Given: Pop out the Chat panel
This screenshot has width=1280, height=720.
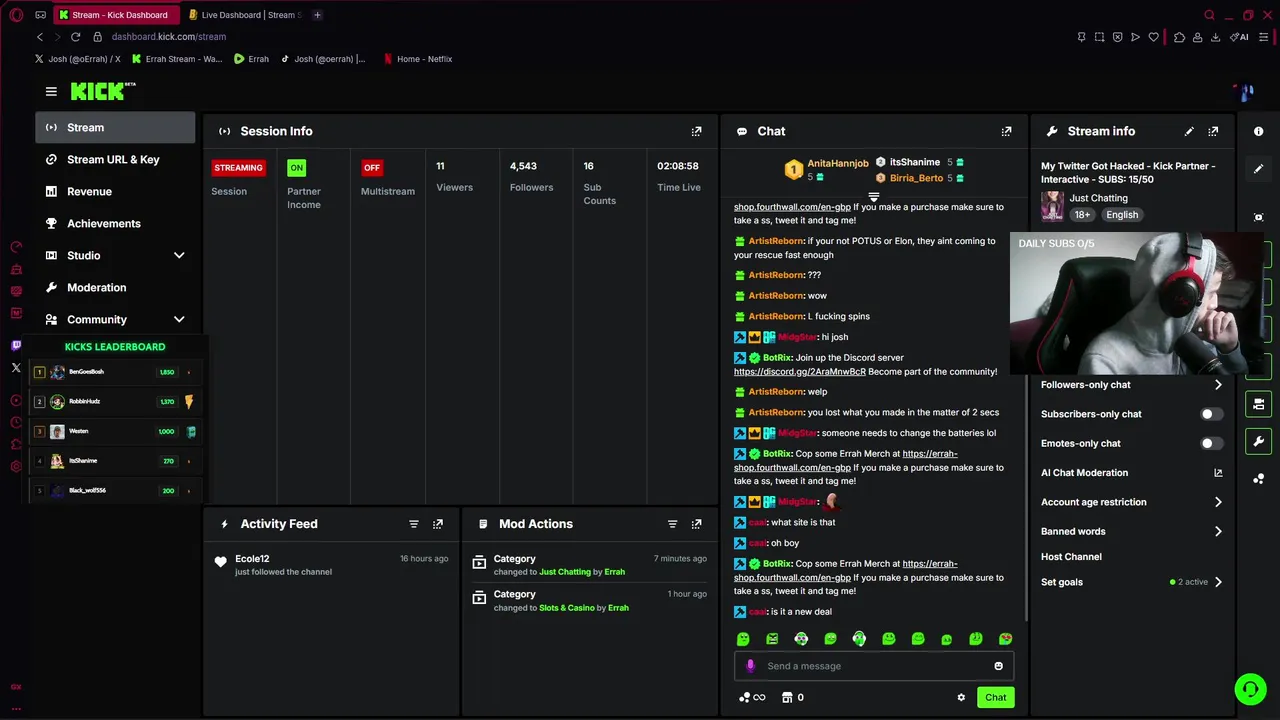Looking at the screenshot, I should pos(1006,131).
